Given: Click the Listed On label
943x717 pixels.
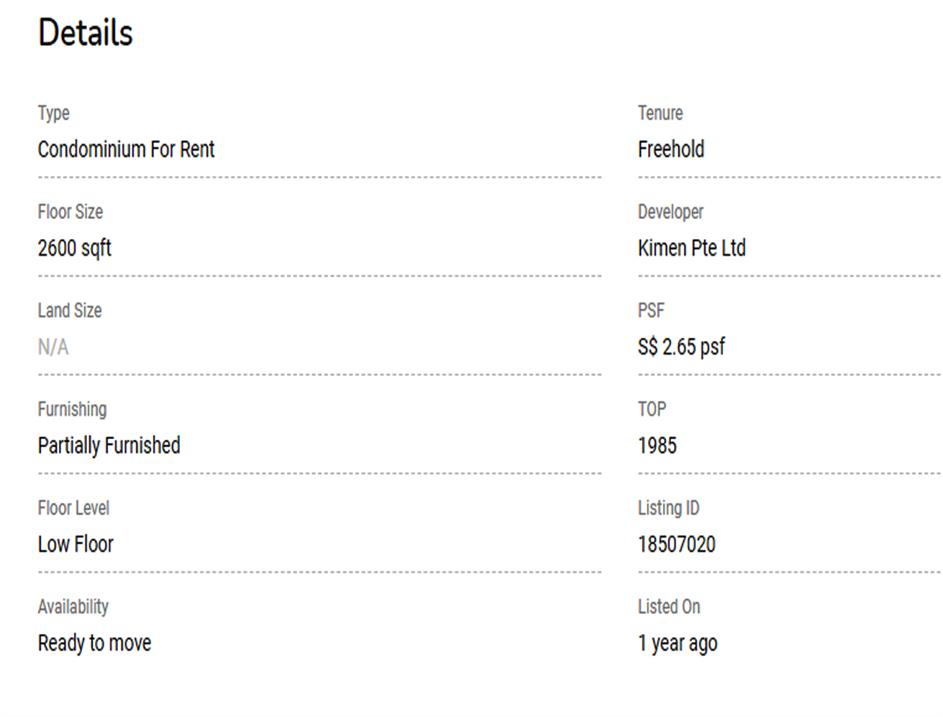Looking at the screenshot, I should click(x=669, y=606).
